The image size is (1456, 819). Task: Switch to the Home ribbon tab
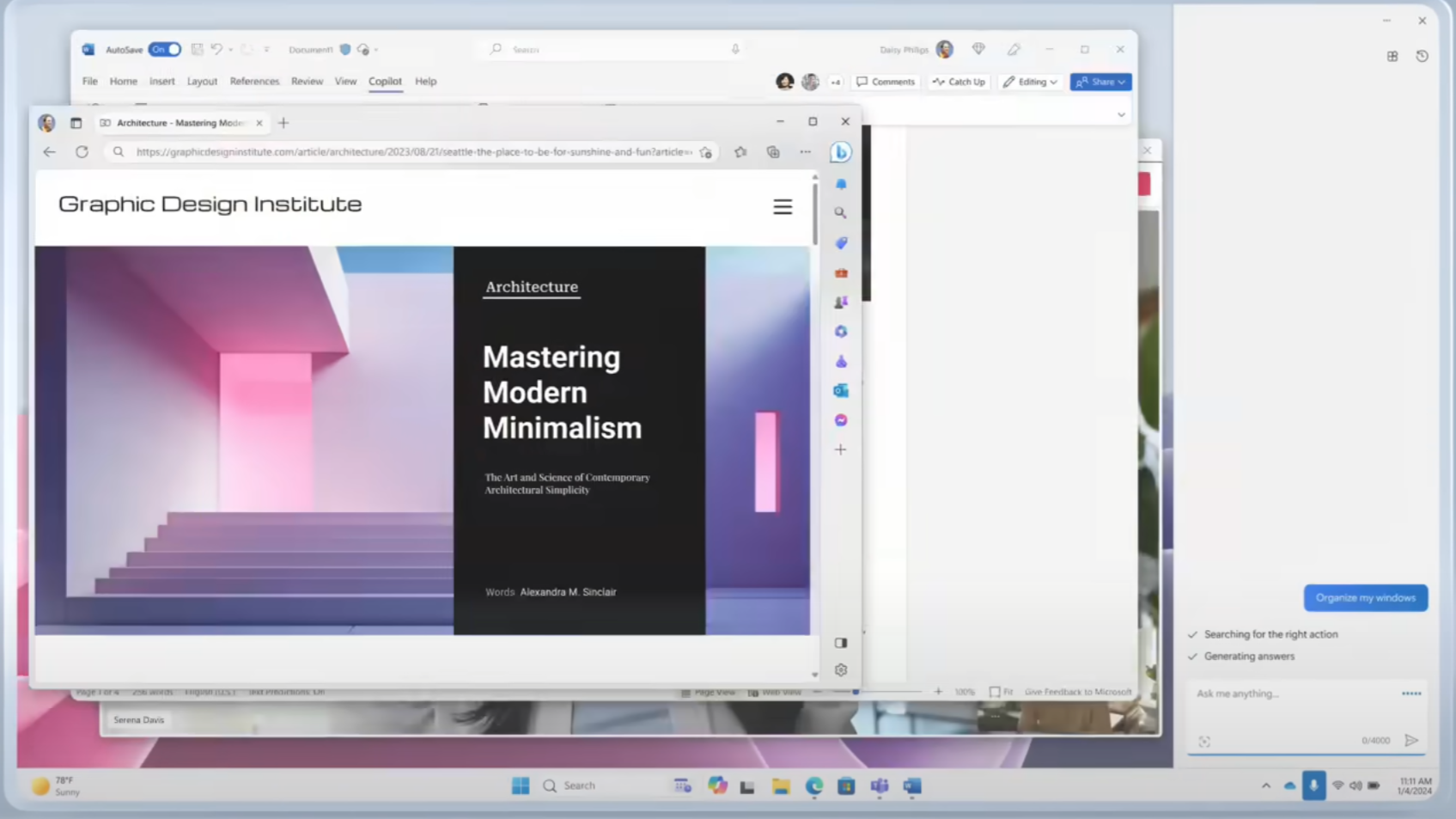click(124, 82)
